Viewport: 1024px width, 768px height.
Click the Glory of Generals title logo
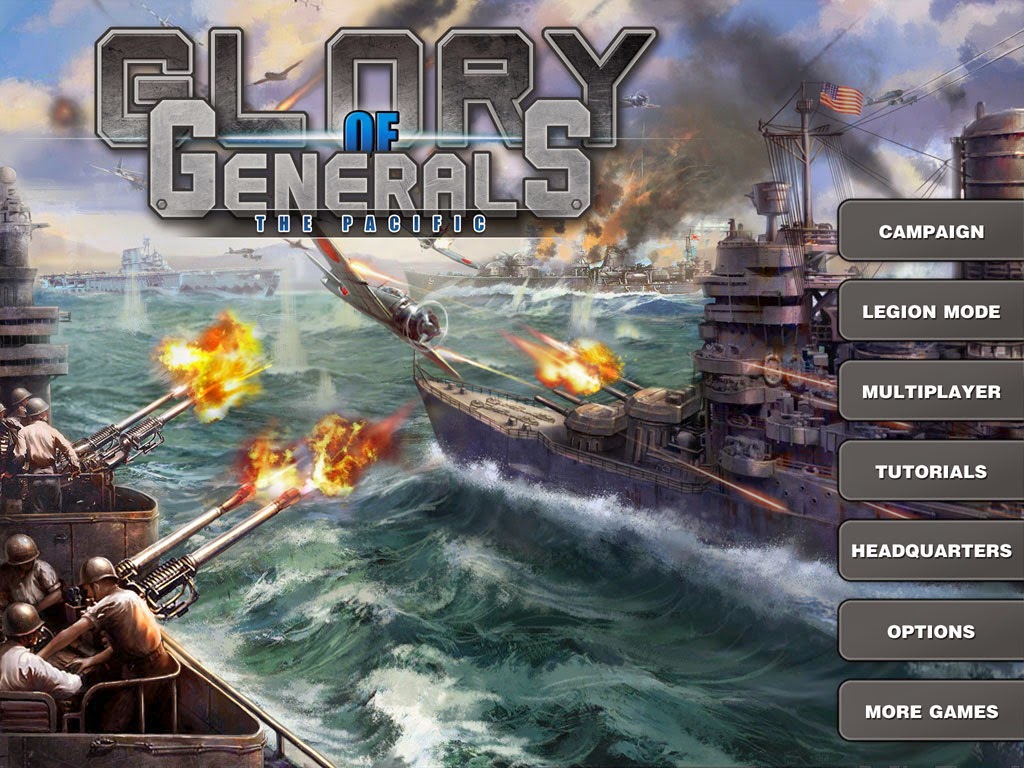(x=374, y=129)
